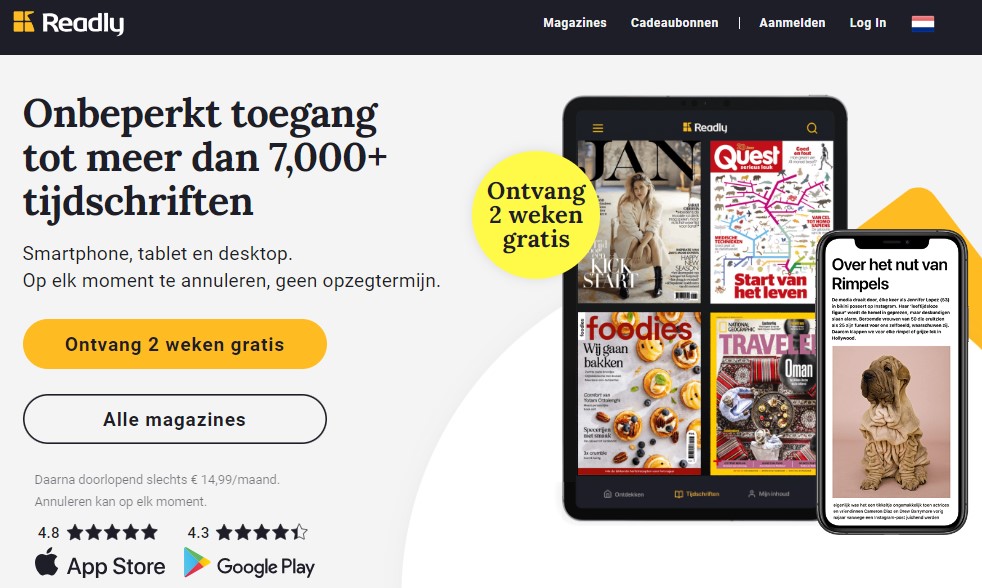Click the Alle magazines button

(175, 419)
